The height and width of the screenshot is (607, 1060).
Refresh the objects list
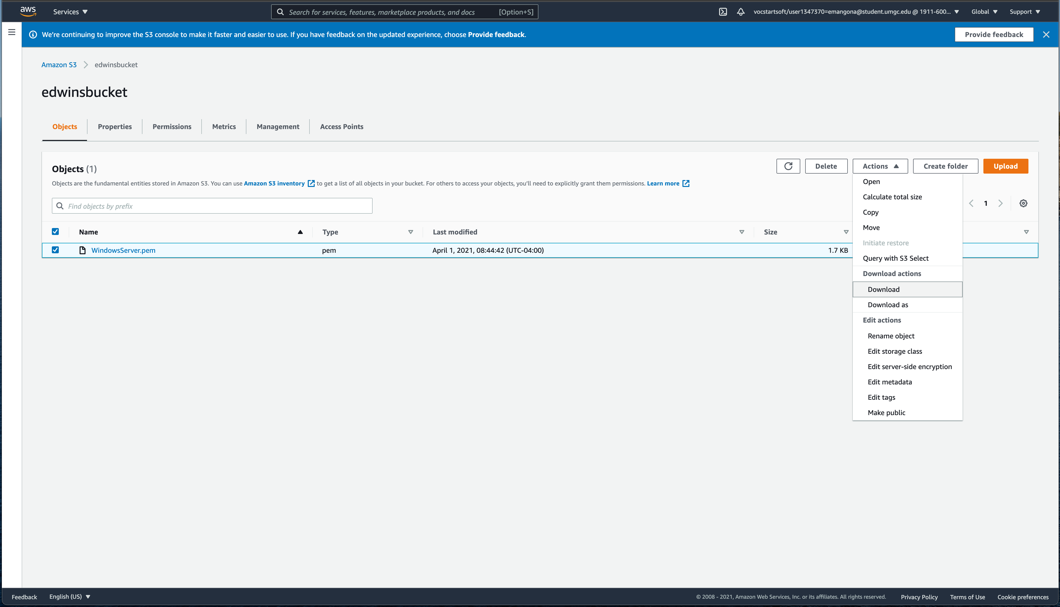click(788, 166)
